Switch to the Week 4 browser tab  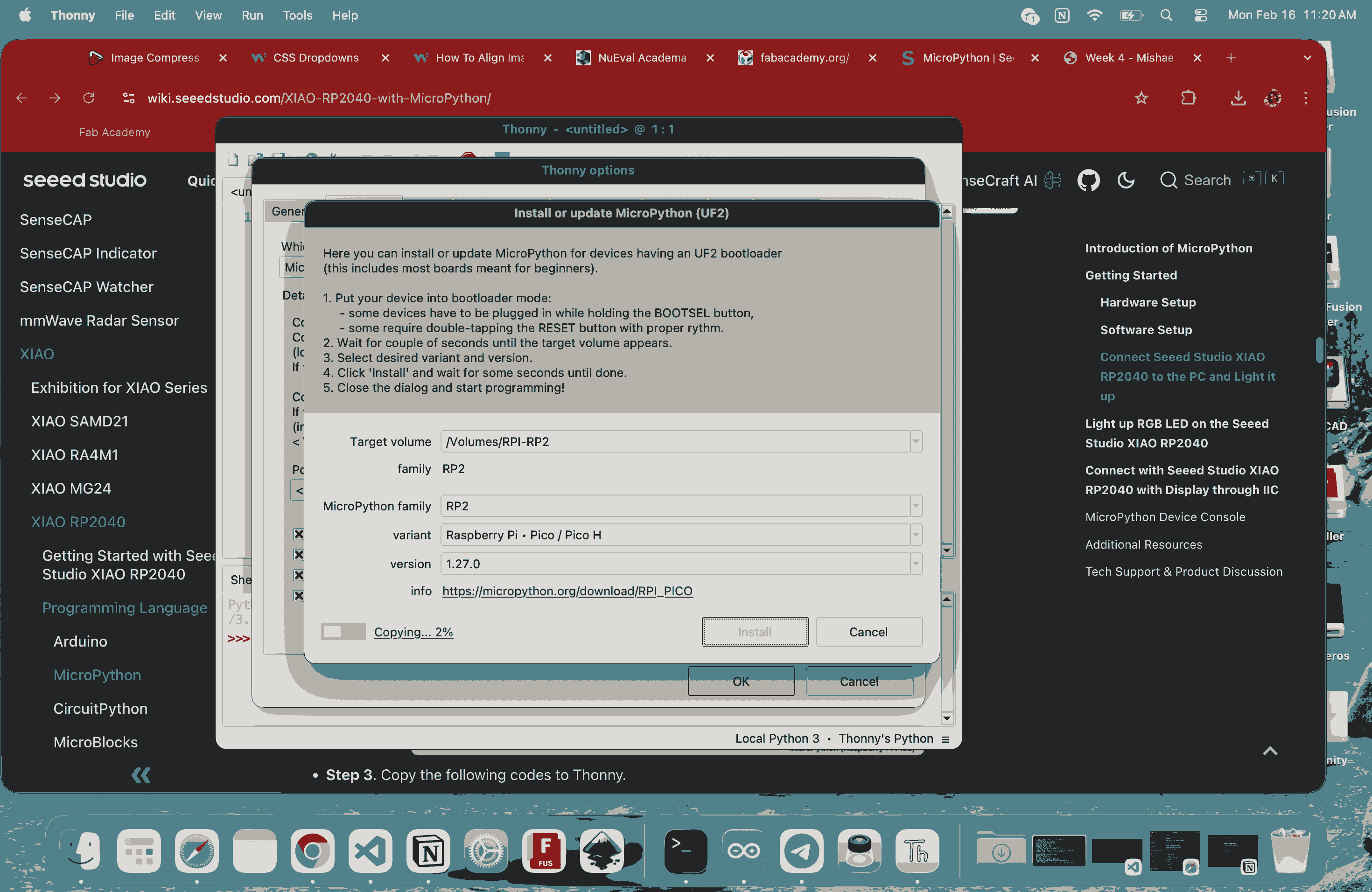click(x=1128, y=58)
